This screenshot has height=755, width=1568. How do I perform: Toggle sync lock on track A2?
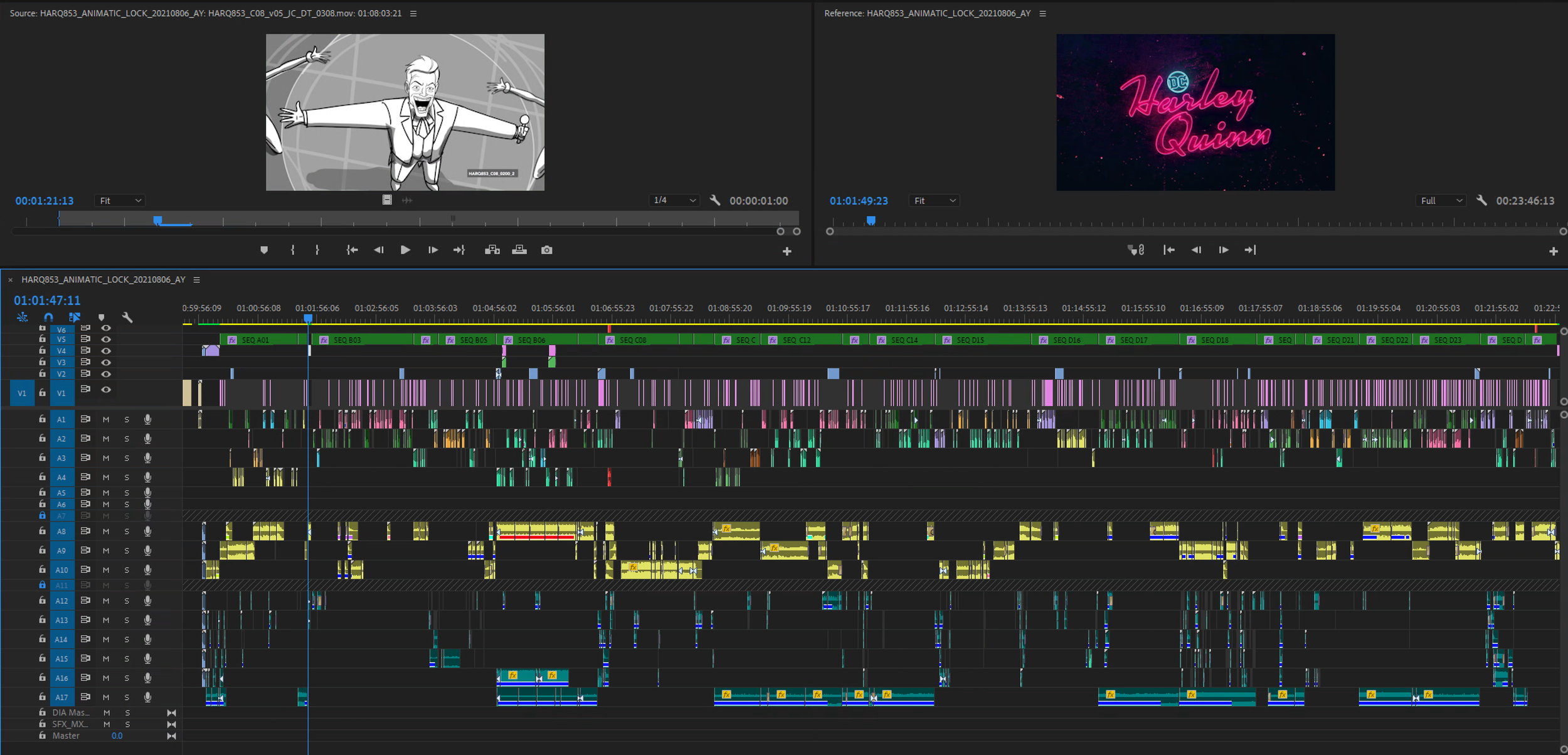click(x=85, y=439)
